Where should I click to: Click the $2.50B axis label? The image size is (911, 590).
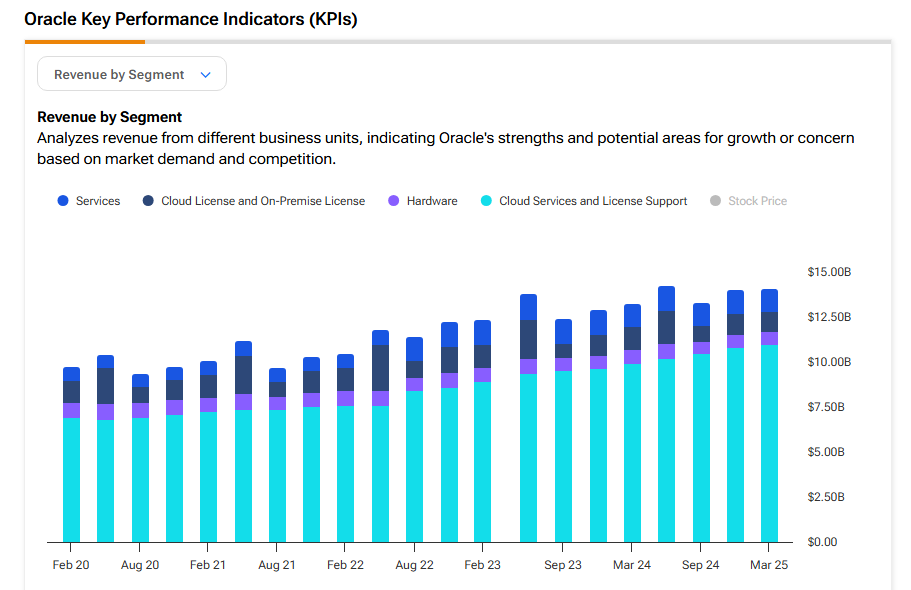tap(826, 497)
